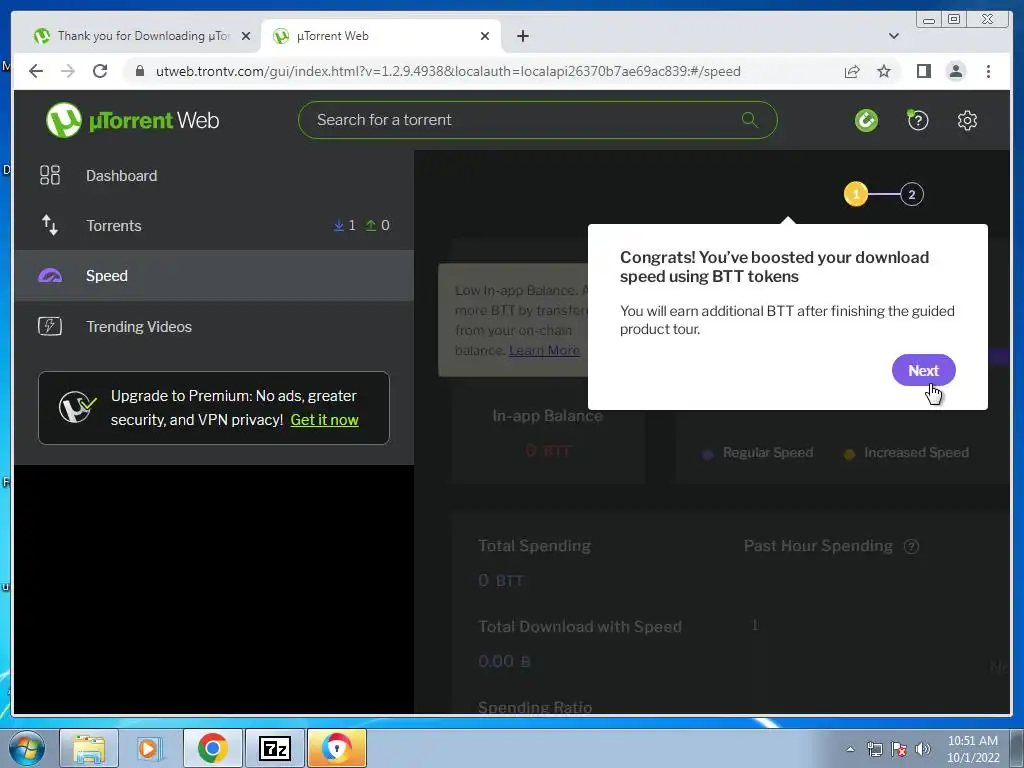The image size is (1024, 768).
Task: Click the Regular Speed legend label
Action: tap(767, 453)
